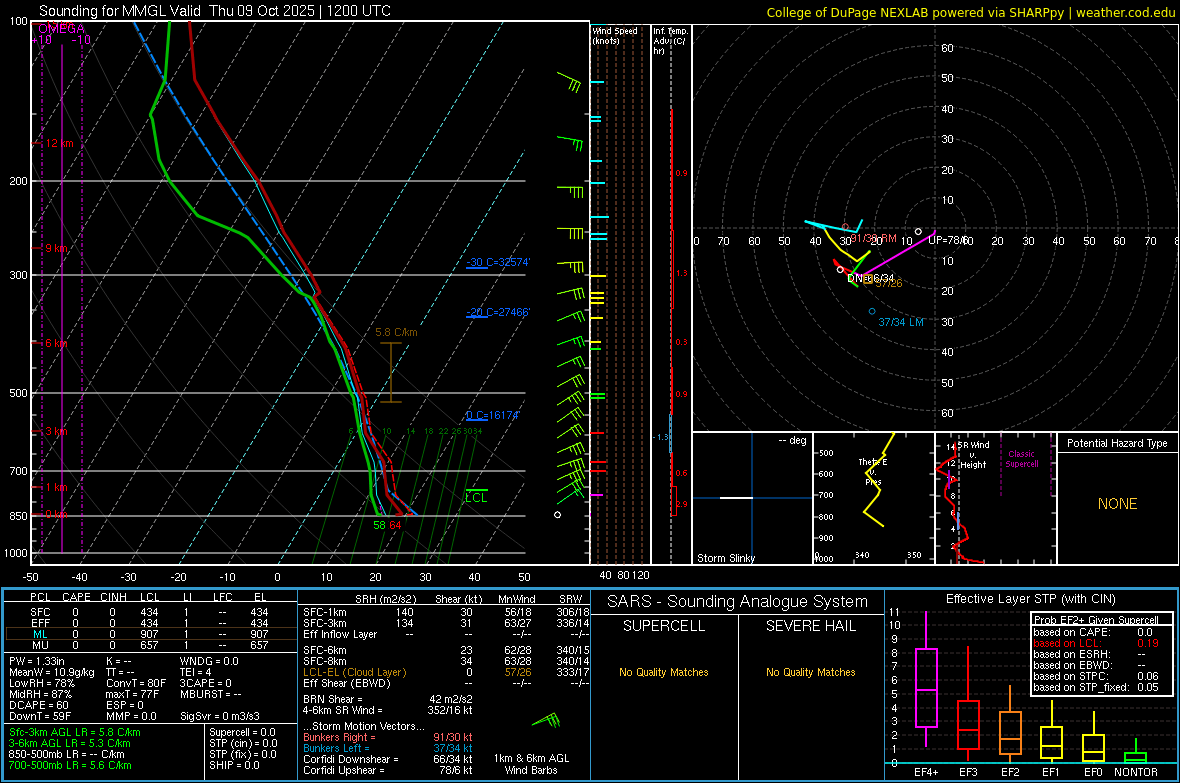This screenshot has width=1180, height=783.
Task: Click the OMEGA label on the skew-T
Action: pos(61,29)
